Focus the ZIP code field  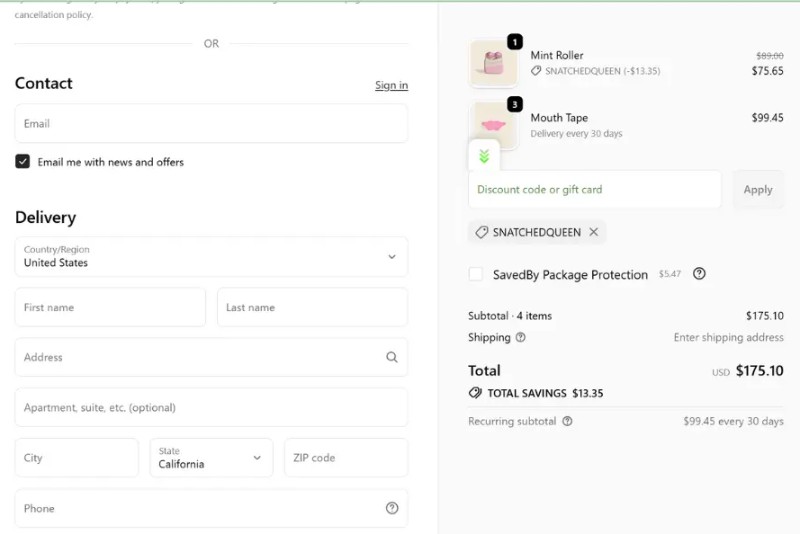[346, 457]
